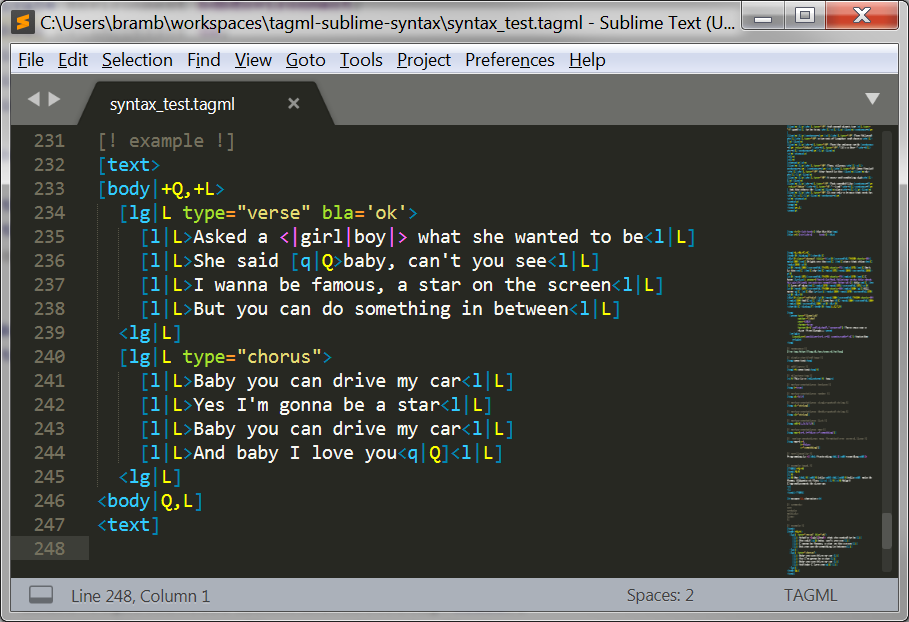The width and height of the screenshot is (909, 622).
Task: Click the minimap code preview
Action: [830, 348]
